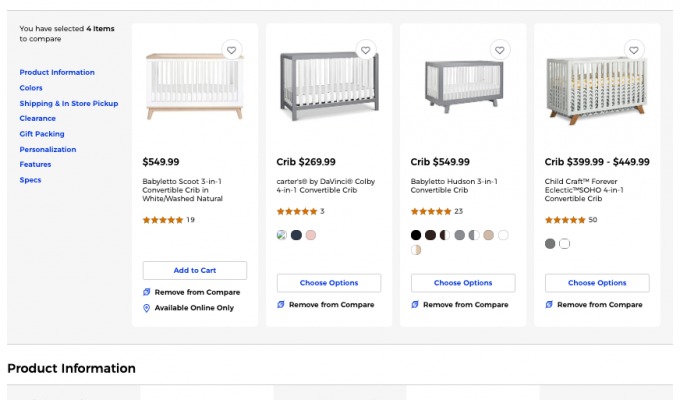The height and width of the screenshot is (400, 680).
Task: Go to Shipping & In Store Pickup section
Action: point(68,103)
